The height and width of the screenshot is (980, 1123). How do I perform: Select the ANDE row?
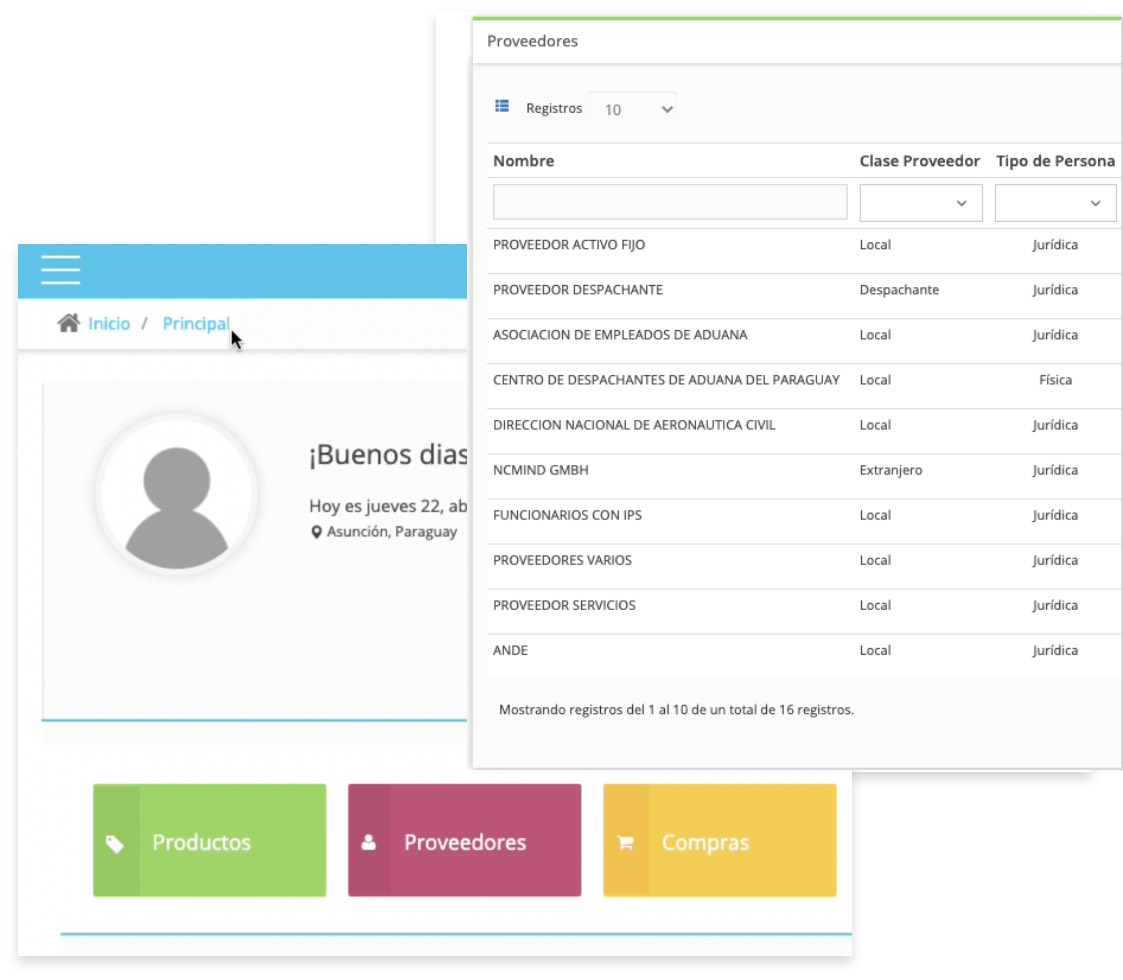click(x=804, y=656)
